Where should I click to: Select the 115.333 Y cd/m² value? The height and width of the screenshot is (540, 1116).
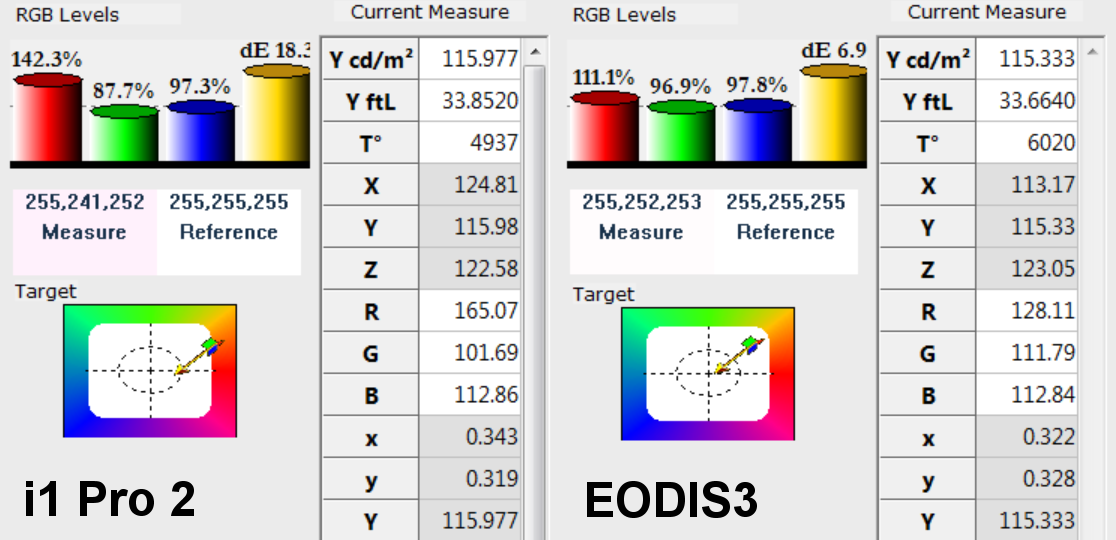click(x=1027, y=59)
